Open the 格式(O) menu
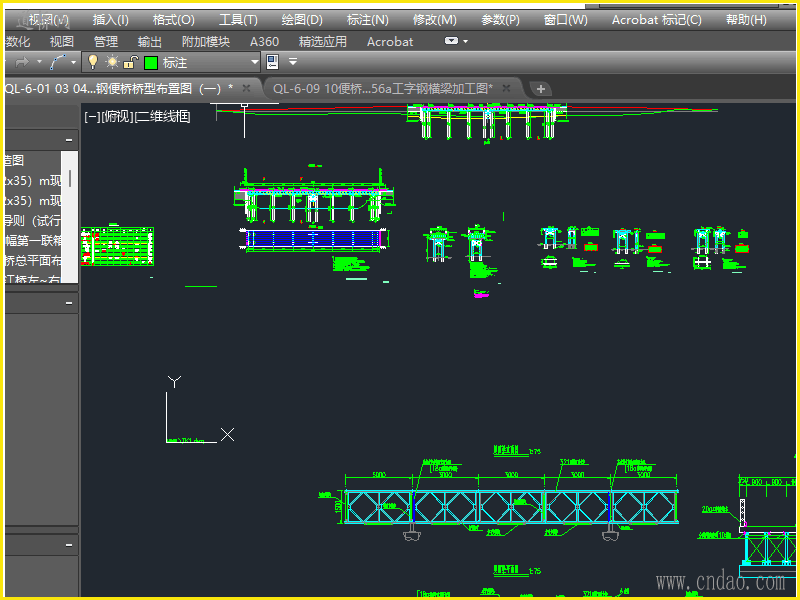This screenshot has width=800, height=600. click(x=173, y=20)
